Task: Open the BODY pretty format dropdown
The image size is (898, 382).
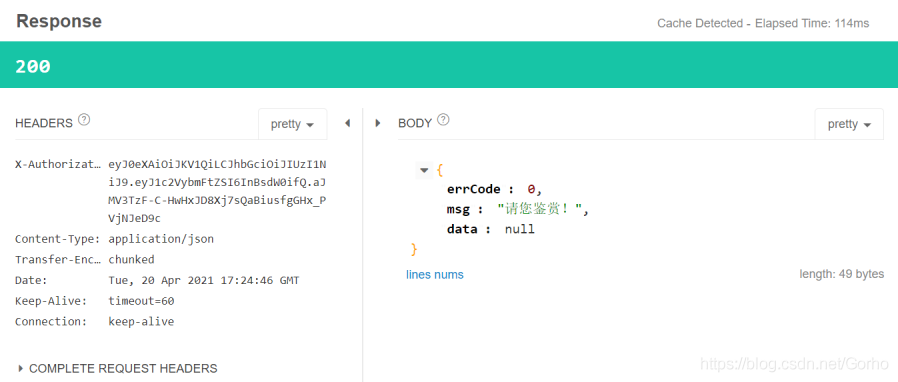Action: (849, 124)
